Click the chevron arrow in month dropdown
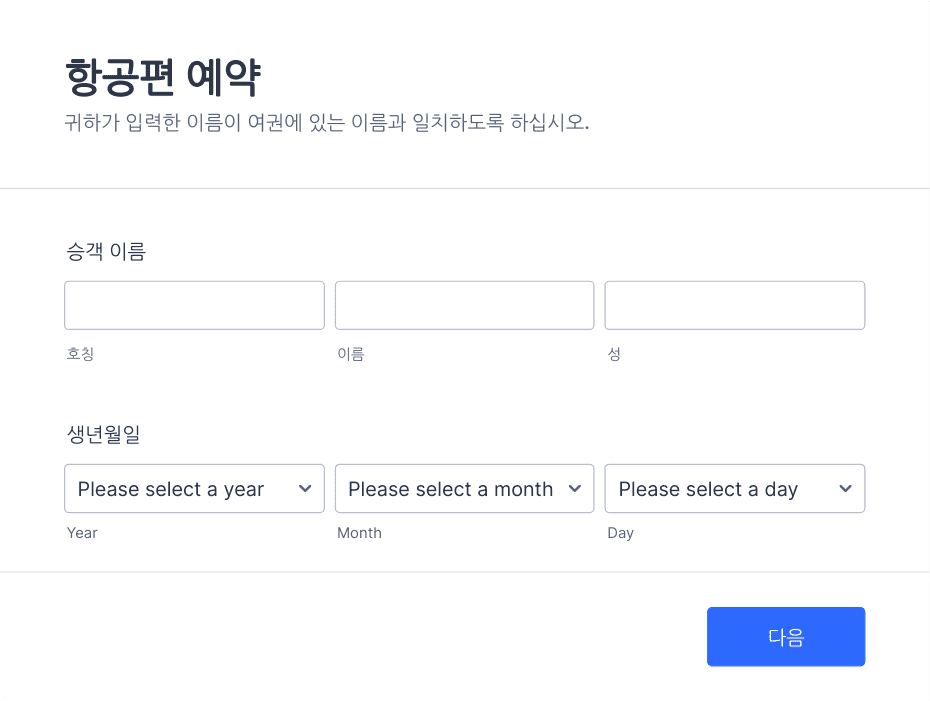 575,489
